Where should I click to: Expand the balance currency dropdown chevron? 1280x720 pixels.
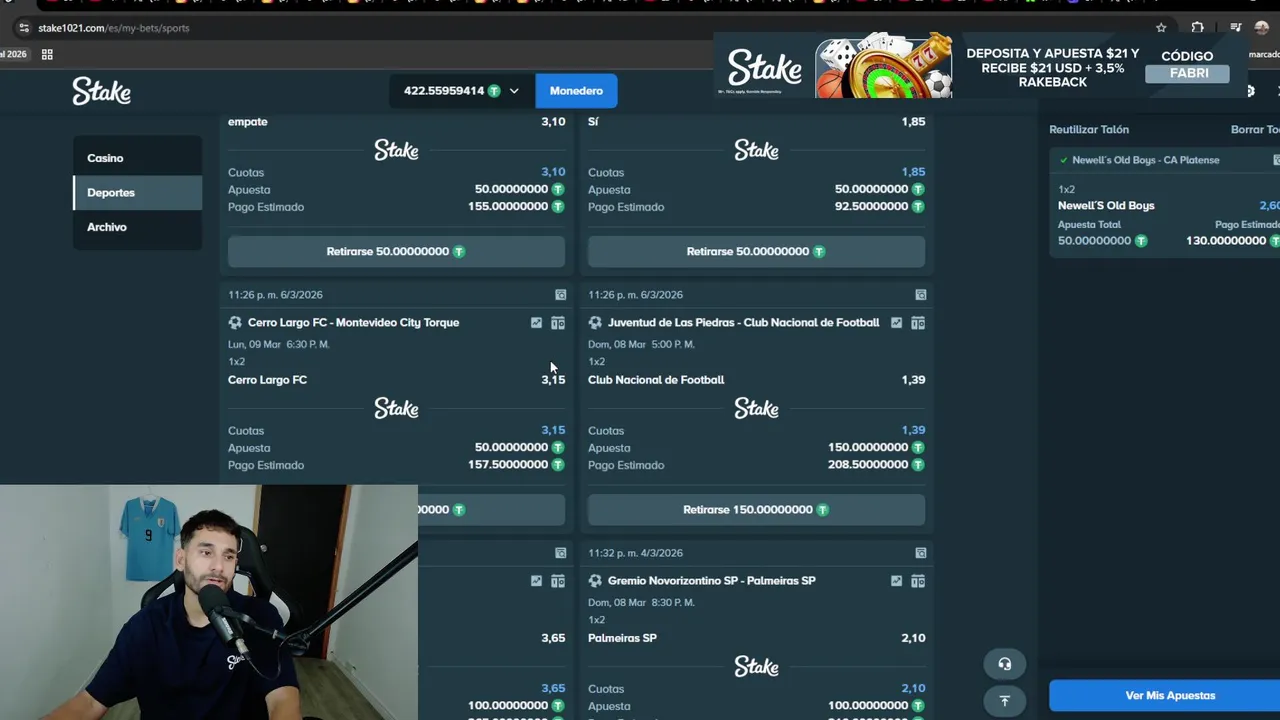click(514, 91)
